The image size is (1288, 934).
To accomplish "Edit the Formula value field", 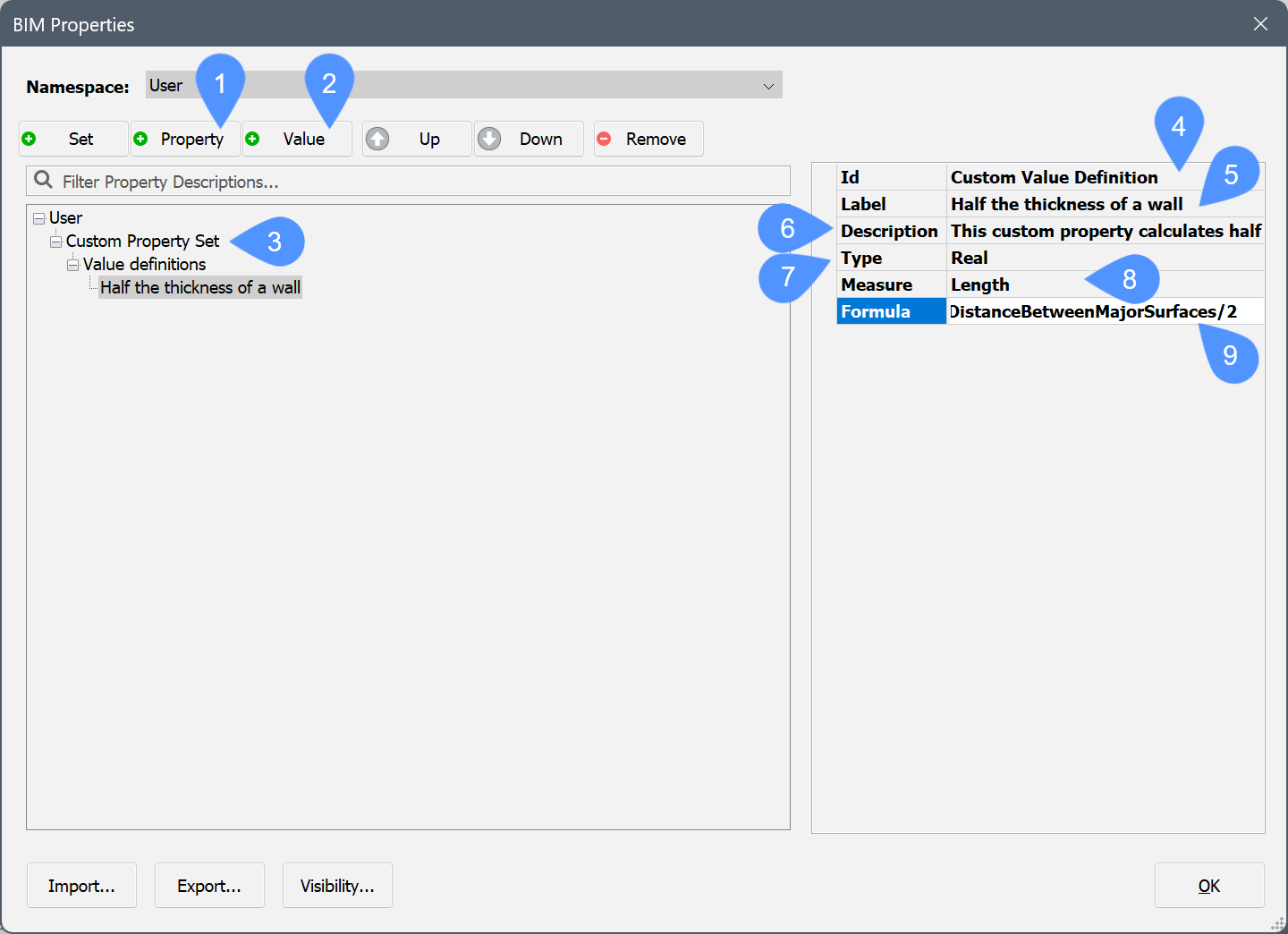I will pos(1104,311).
